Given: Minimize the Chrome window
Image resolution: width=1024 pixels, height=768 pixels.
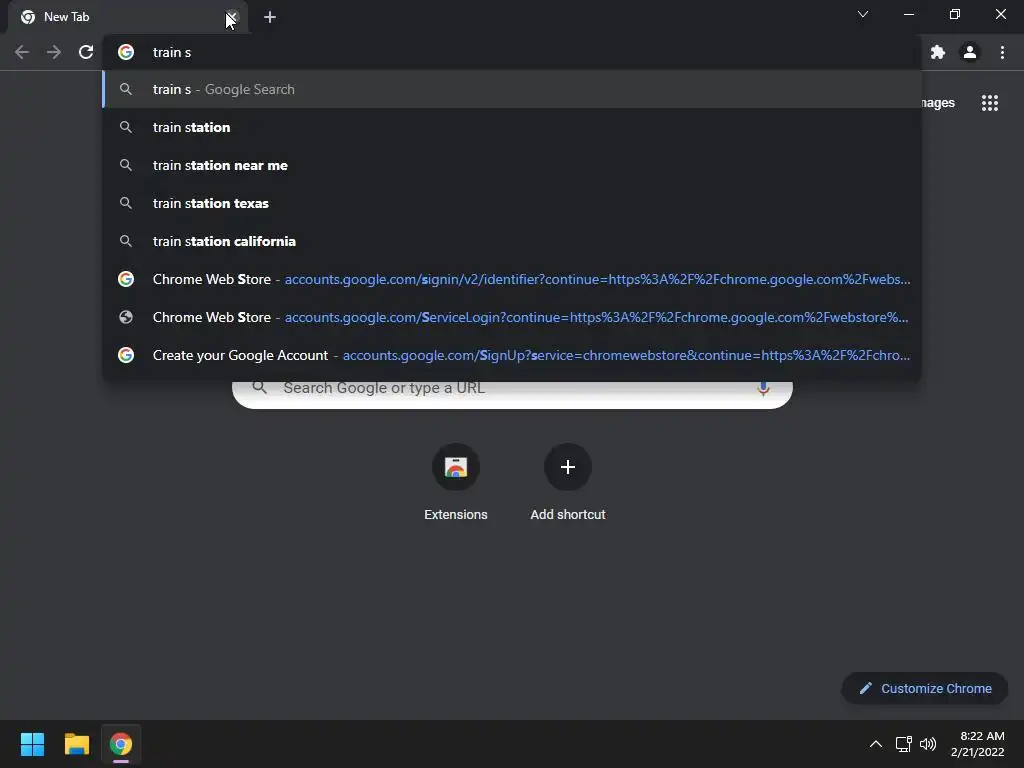Looking at the screenshot, I should click(x=908, y=14).
